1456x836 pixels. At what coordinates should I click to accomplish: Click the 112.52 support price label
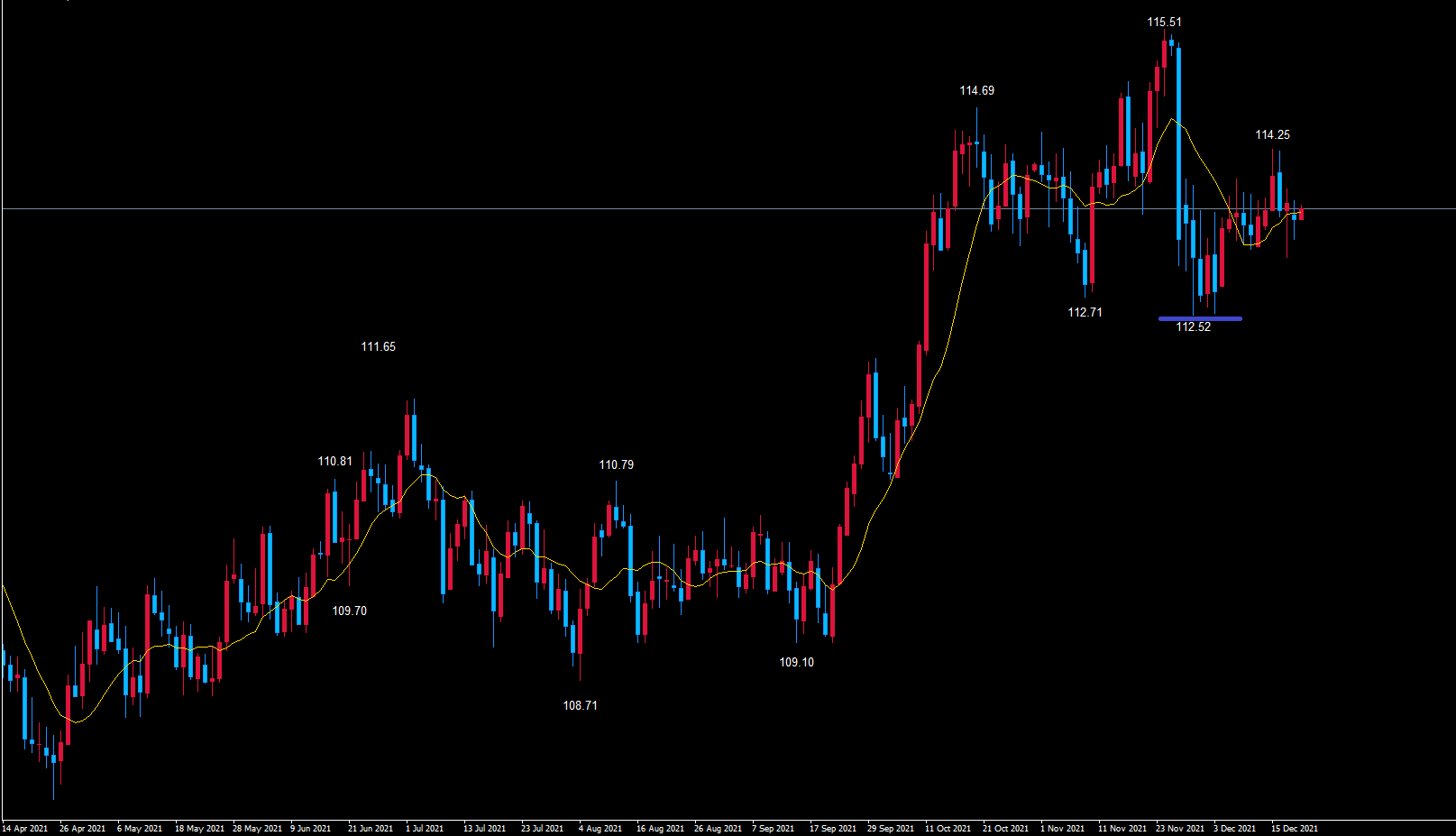[1193, 326]
